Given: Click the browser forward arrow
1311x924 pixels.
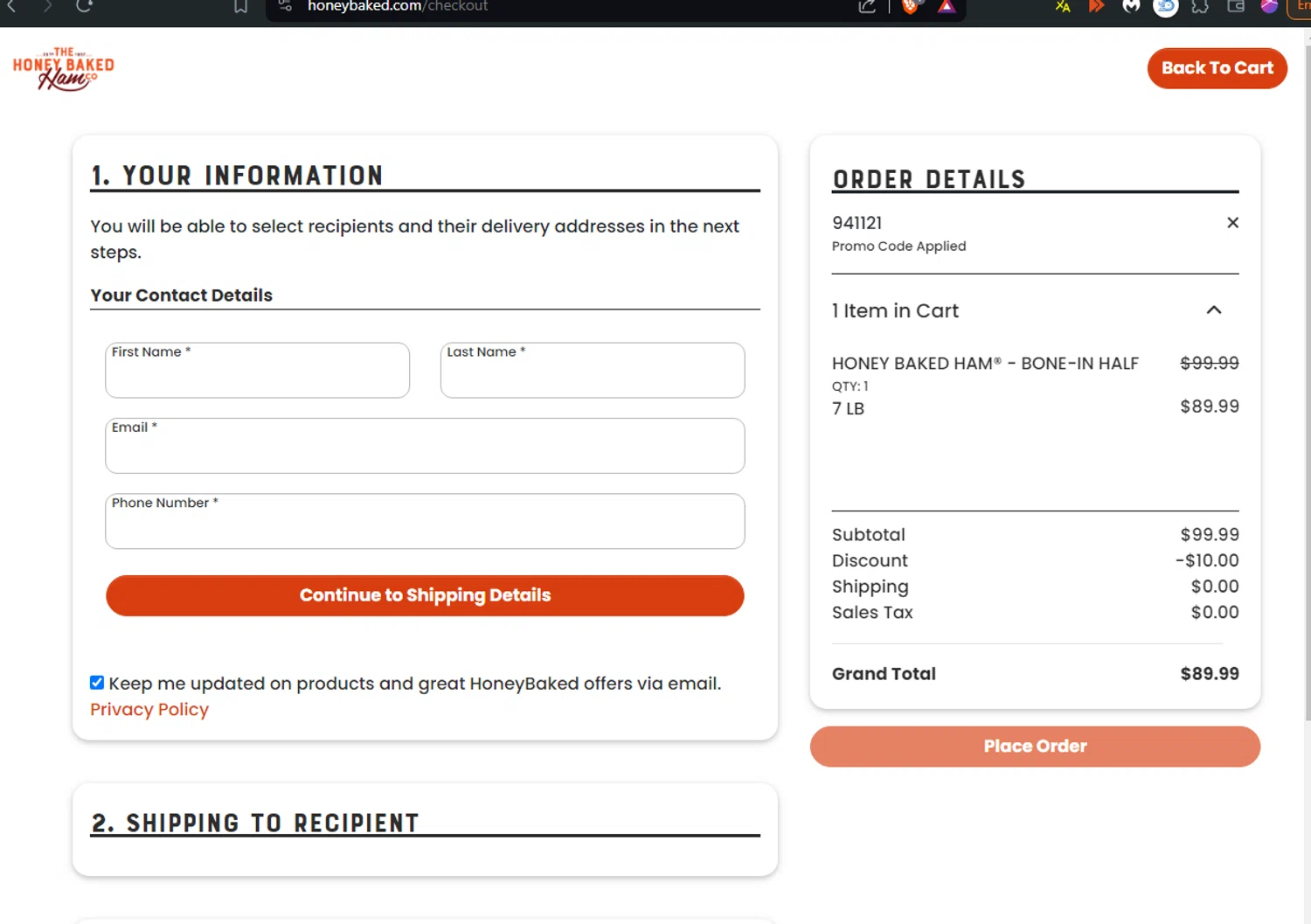Looking at the screenshot, I should (x=47, y=6).
